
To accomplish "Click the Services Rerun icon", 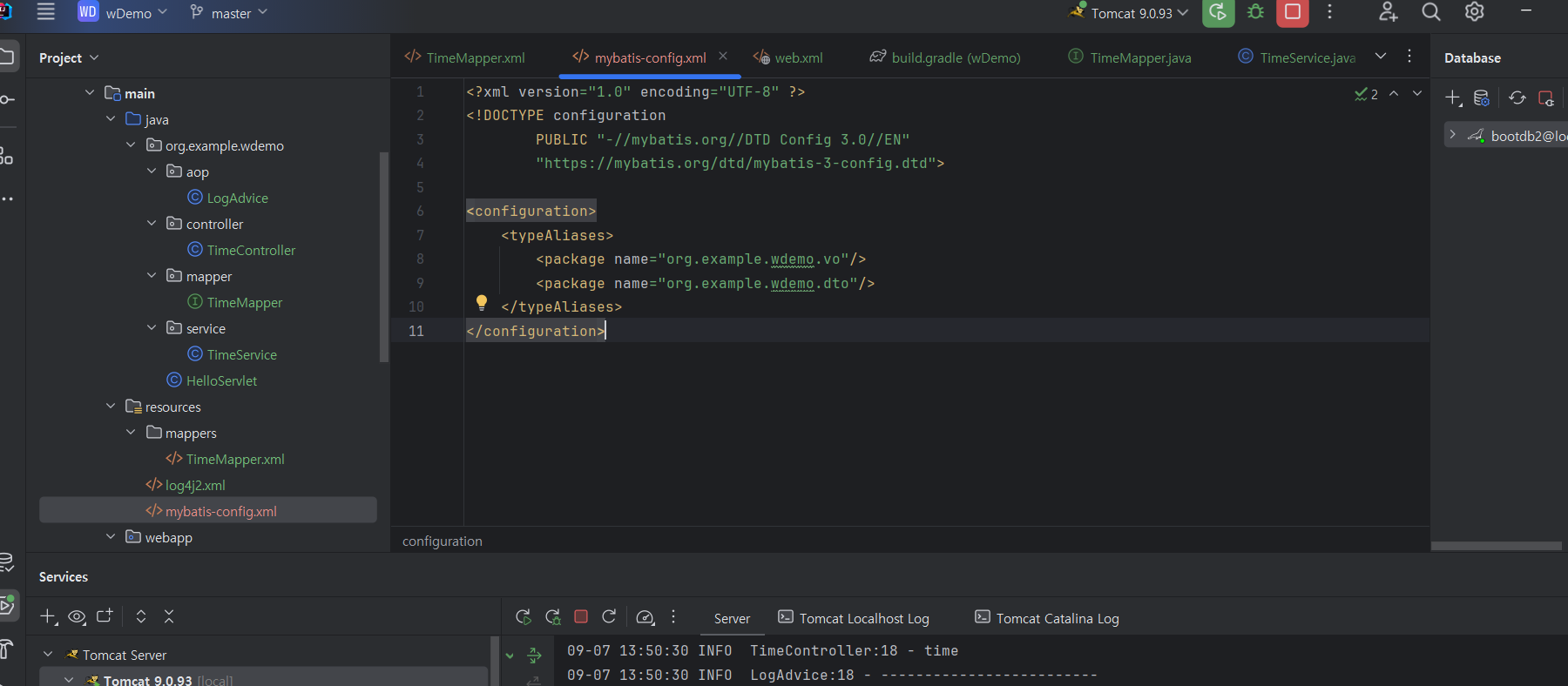I will [524, 616].
